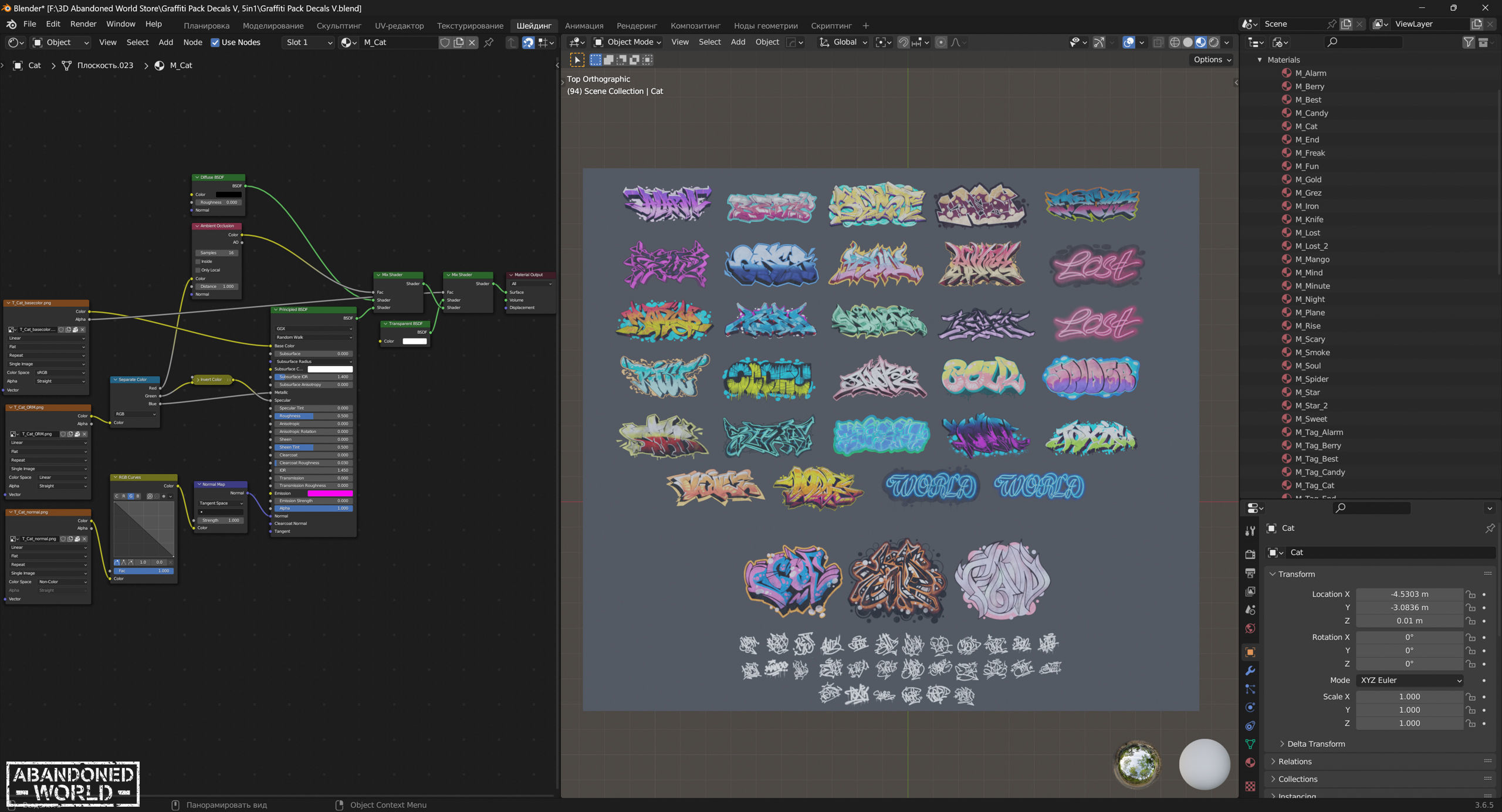1502x812 pixels.
Task: Collapse the Materials tree in outliner
Action: pyautogui.click(x=1259, y=60)
